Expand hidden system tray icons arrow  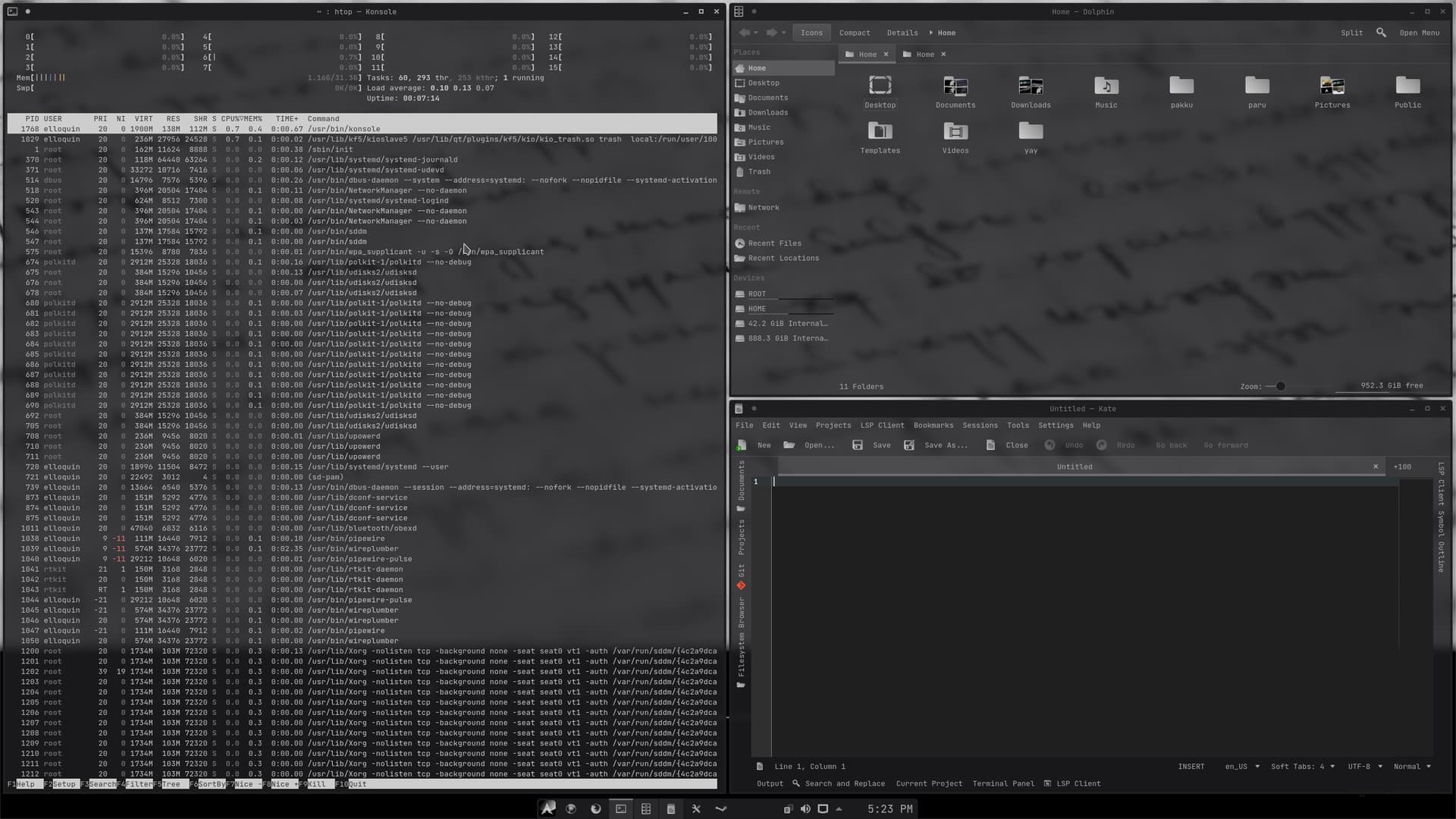[839, 809]
